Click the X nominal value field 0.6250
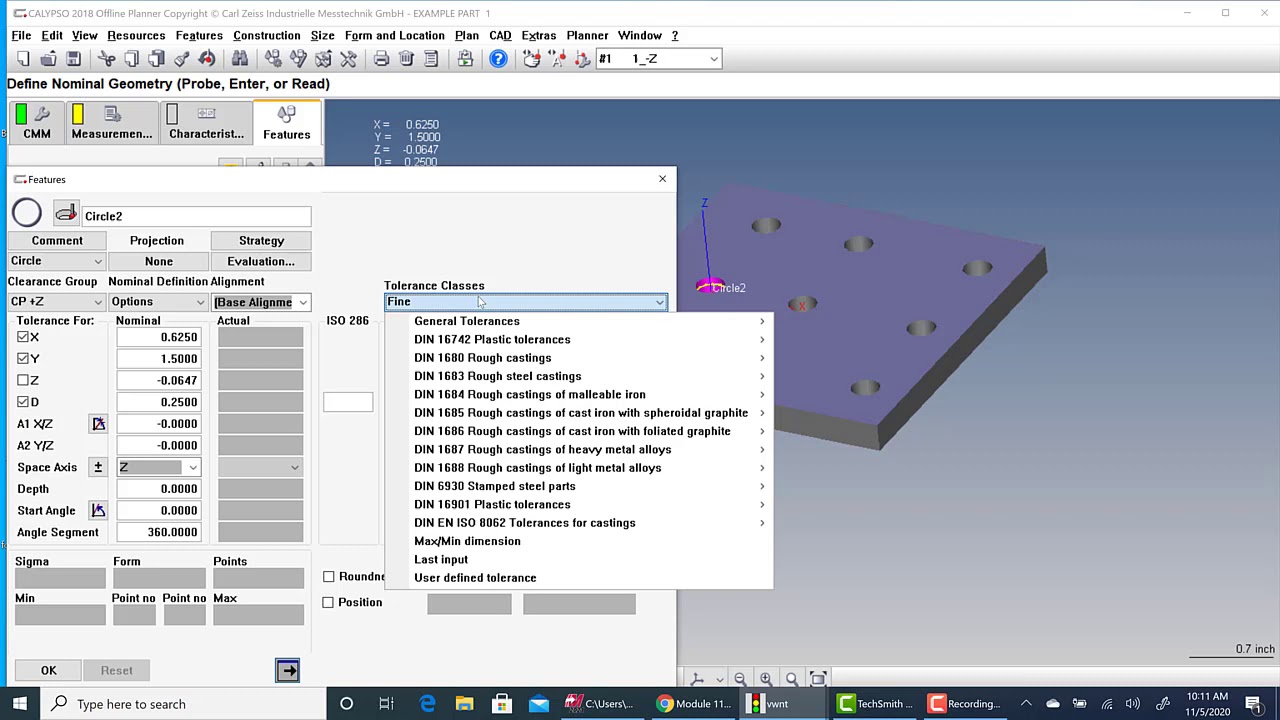 click(x=158, y=337)
